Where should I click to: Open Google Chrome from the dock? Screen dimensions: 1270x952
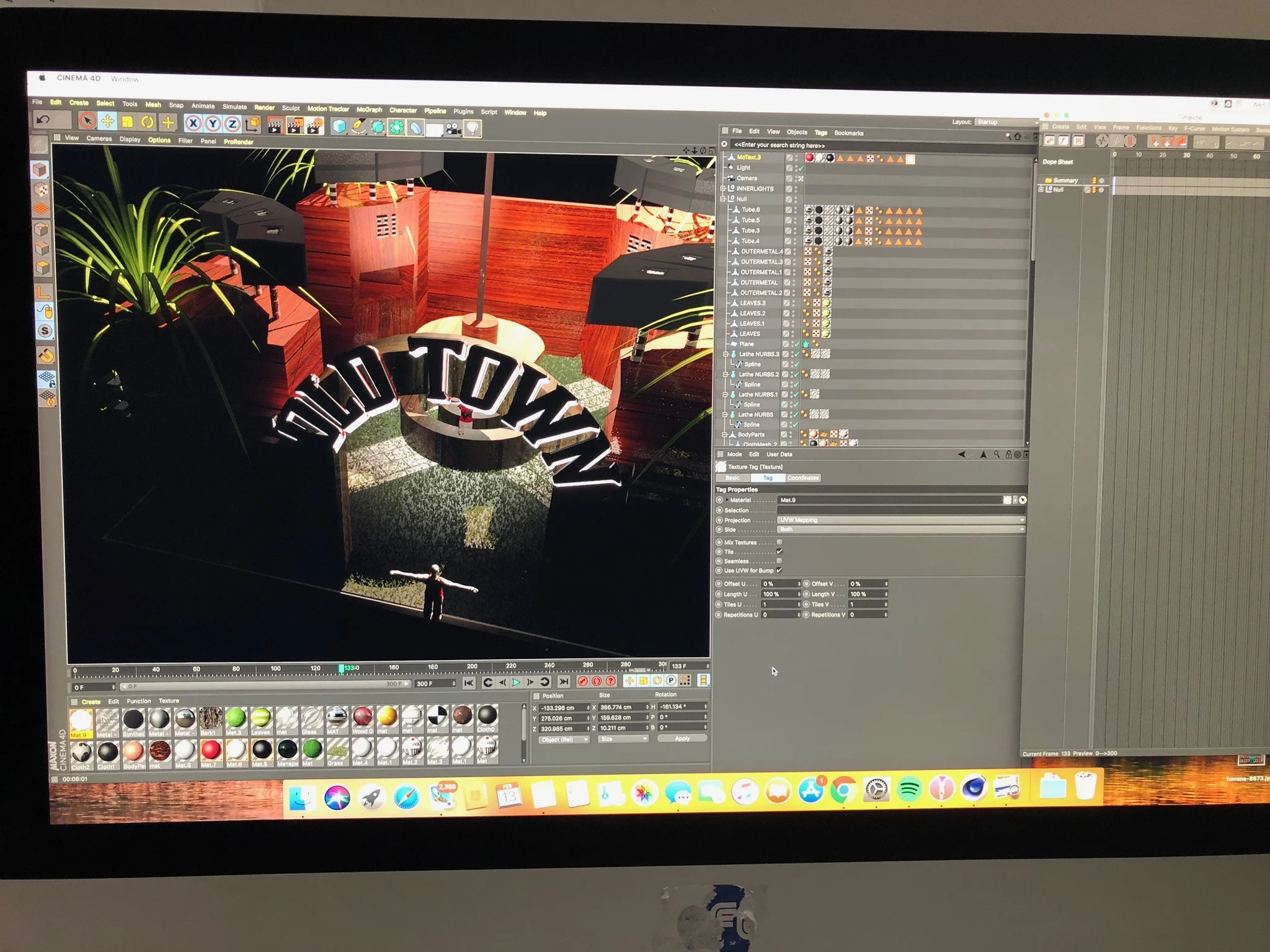pyautogui.click(x=843, y=790)
